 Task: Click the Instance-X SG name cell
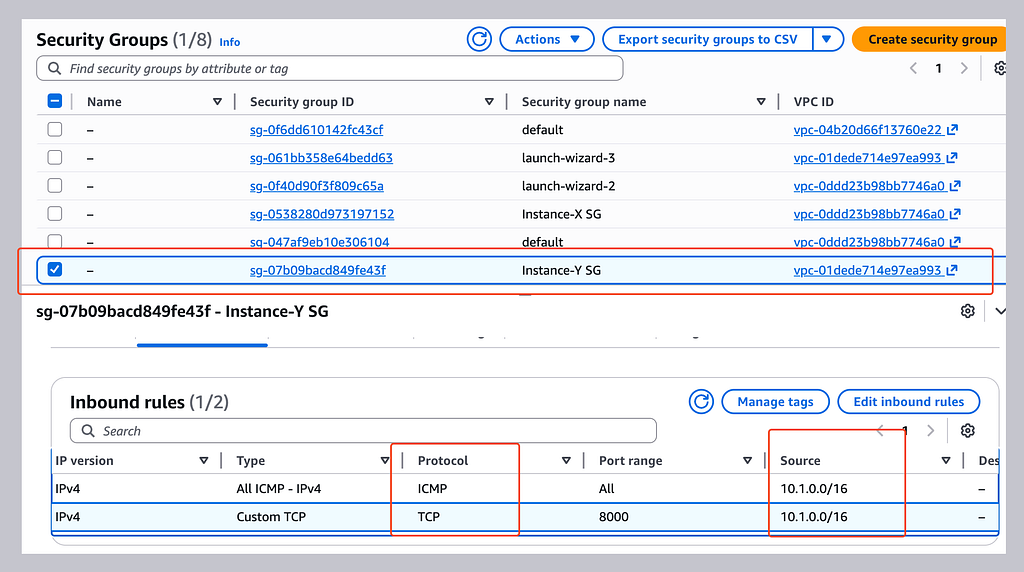click(561, 214)
